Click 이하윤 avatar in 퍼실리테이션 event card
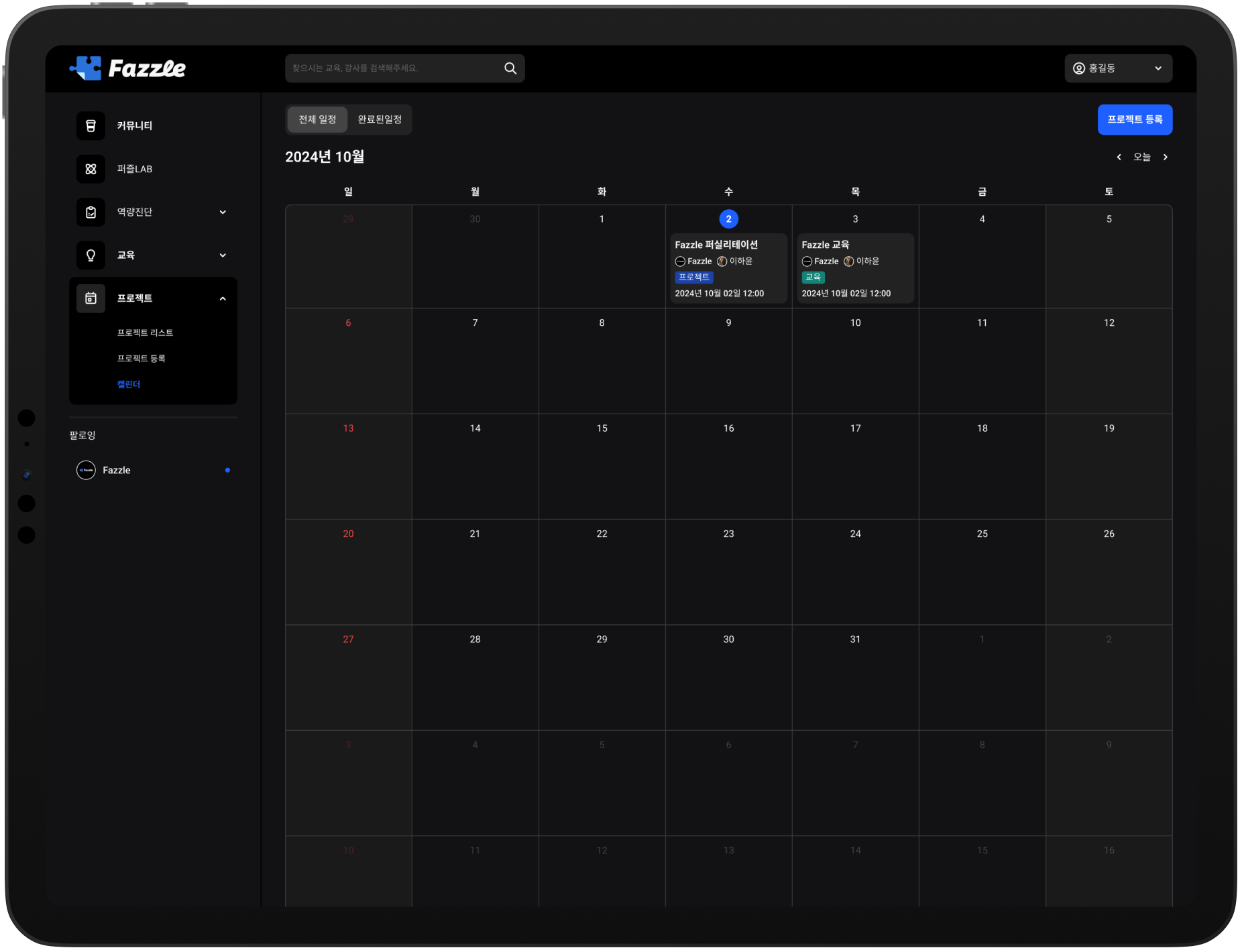This screenshot has height=952, width=1242. (722, 261)
